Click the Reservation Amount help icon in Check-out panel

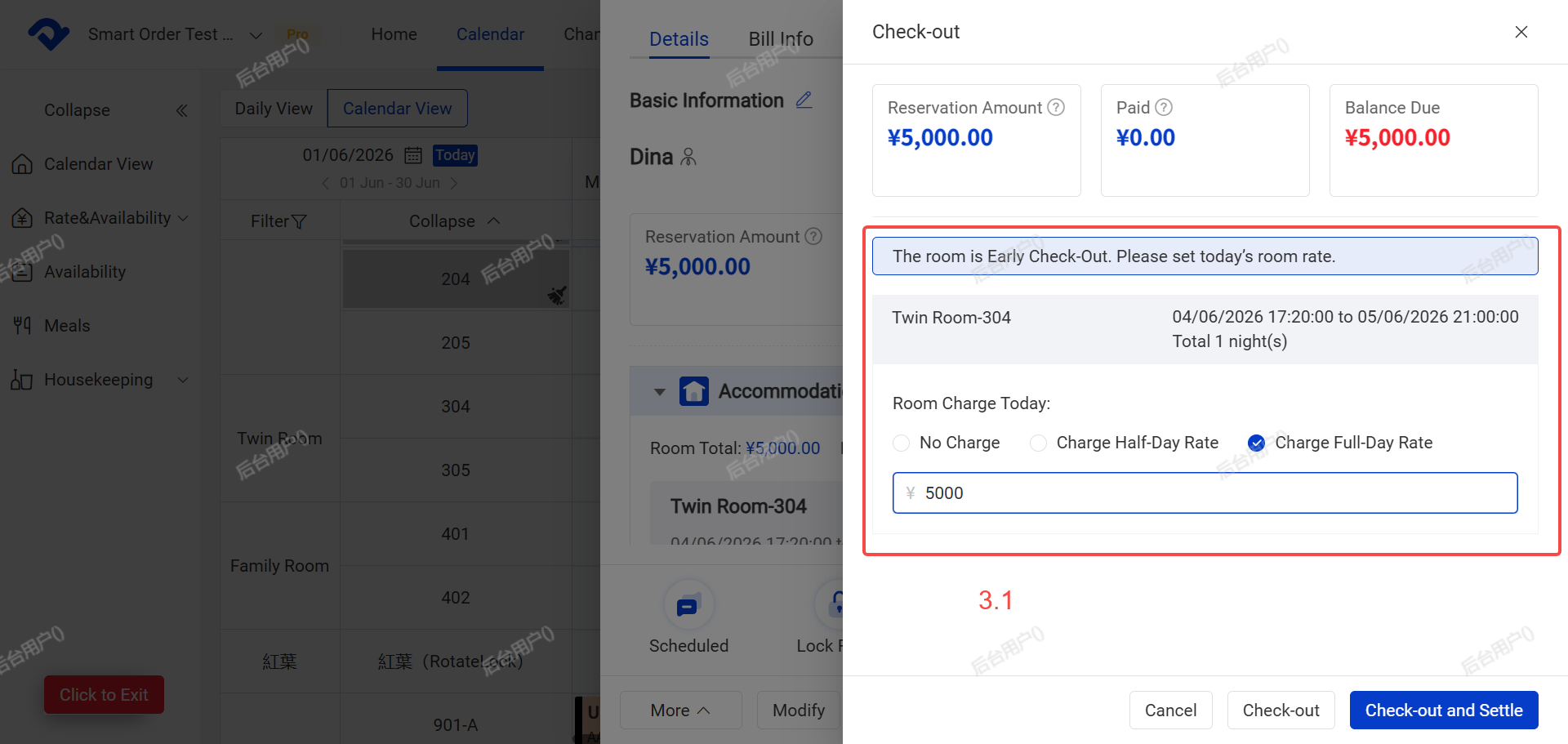click(1056, 107)
